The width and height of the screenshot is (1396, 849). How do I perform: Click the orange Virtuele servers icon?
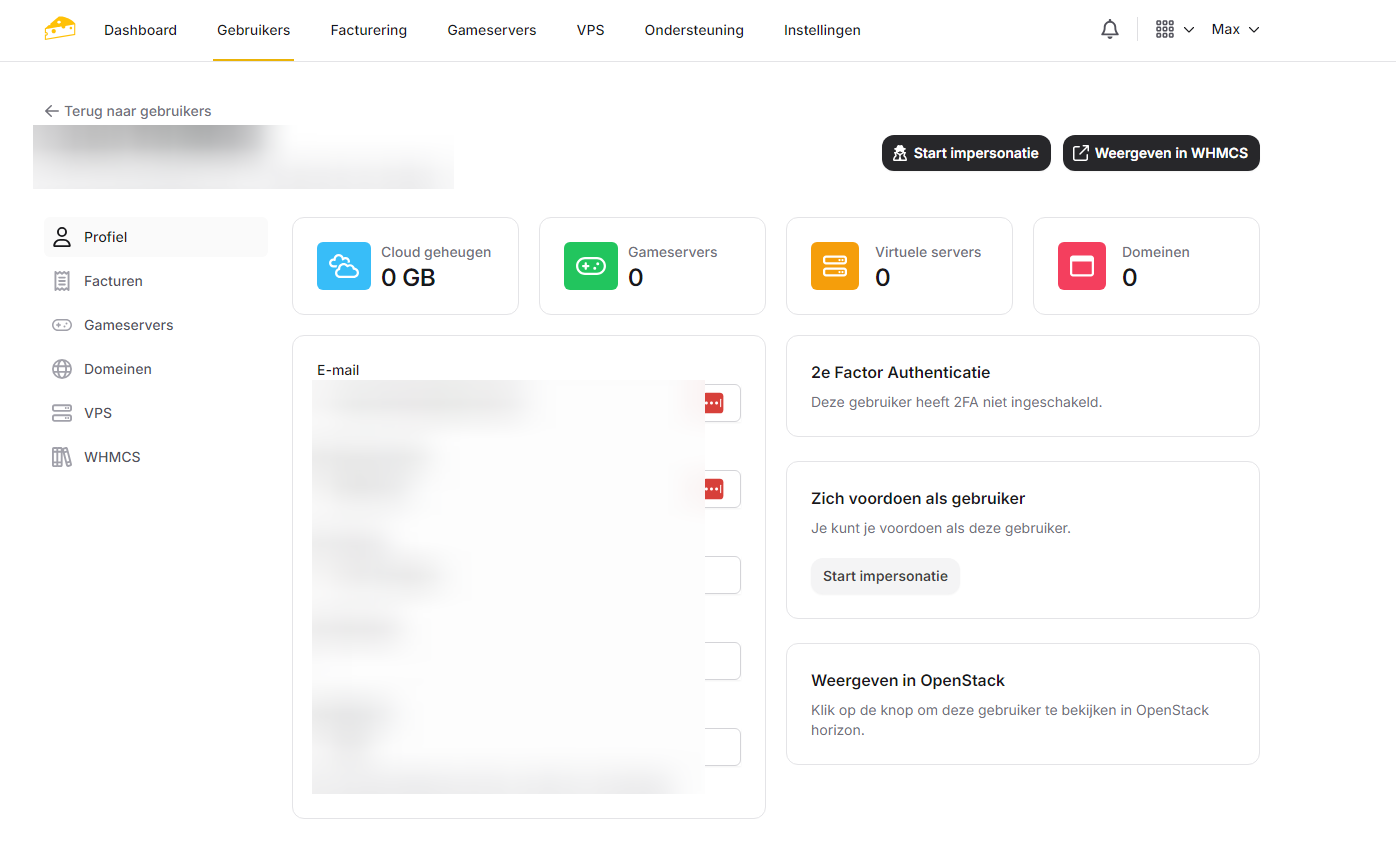point(834,266)
